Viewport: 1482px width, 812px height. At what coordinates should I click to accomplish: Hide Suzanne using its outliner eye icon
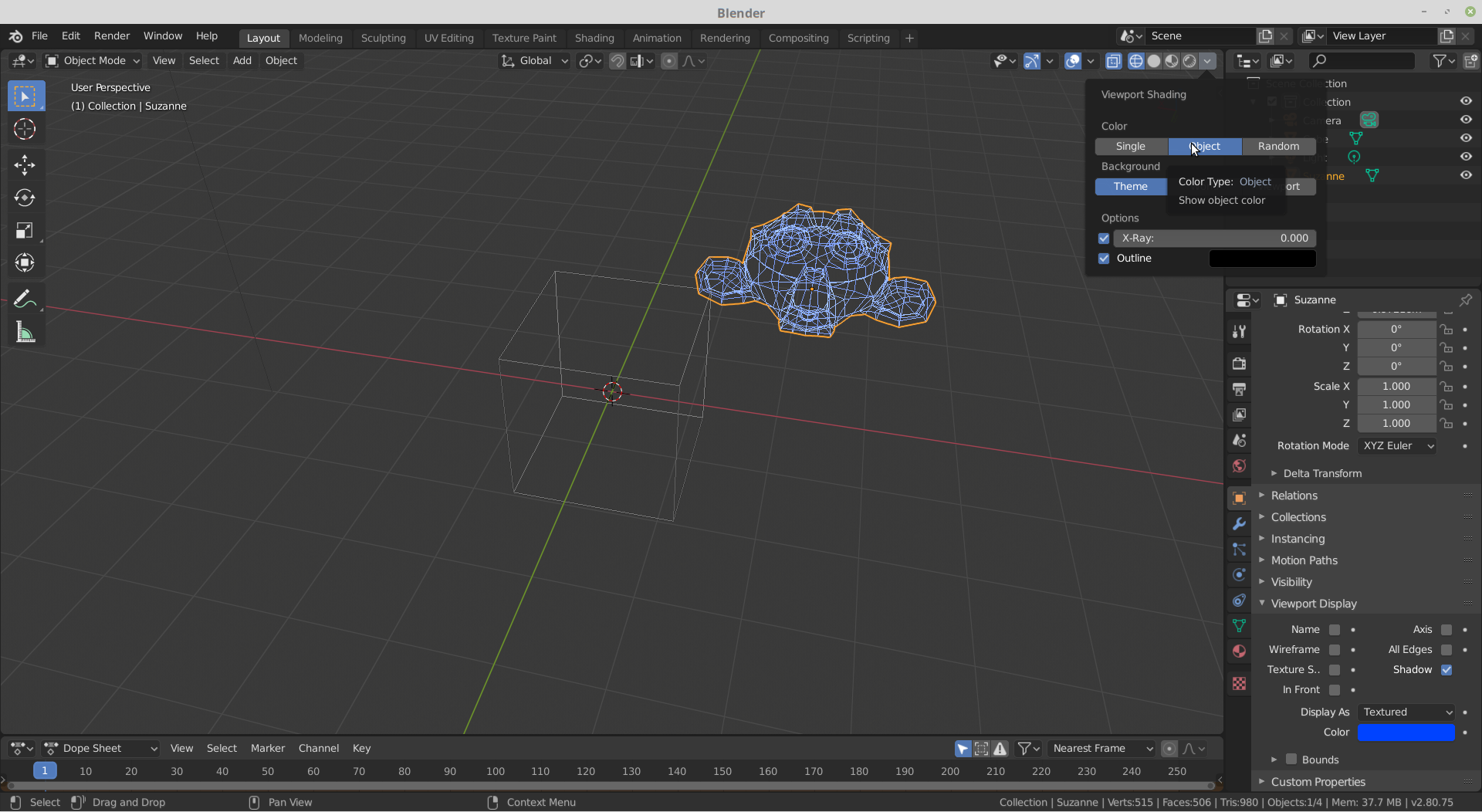[1466, 175]
